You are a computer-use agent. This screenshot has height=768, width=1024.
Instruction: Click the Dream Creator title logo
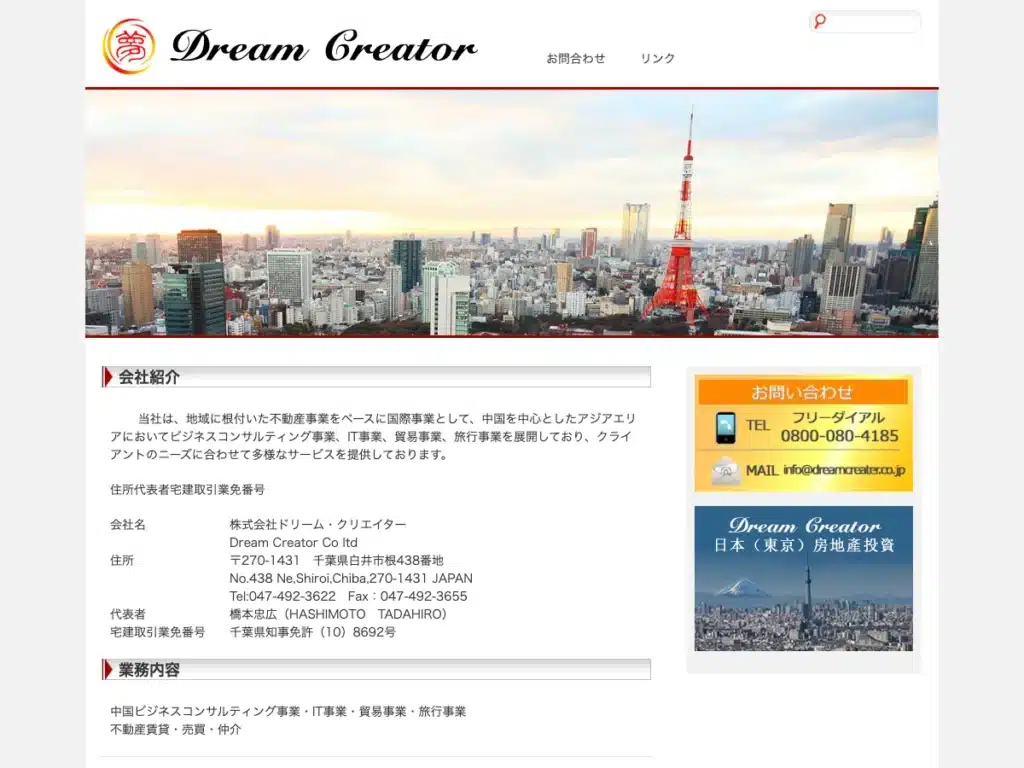[x=323, y=46]
